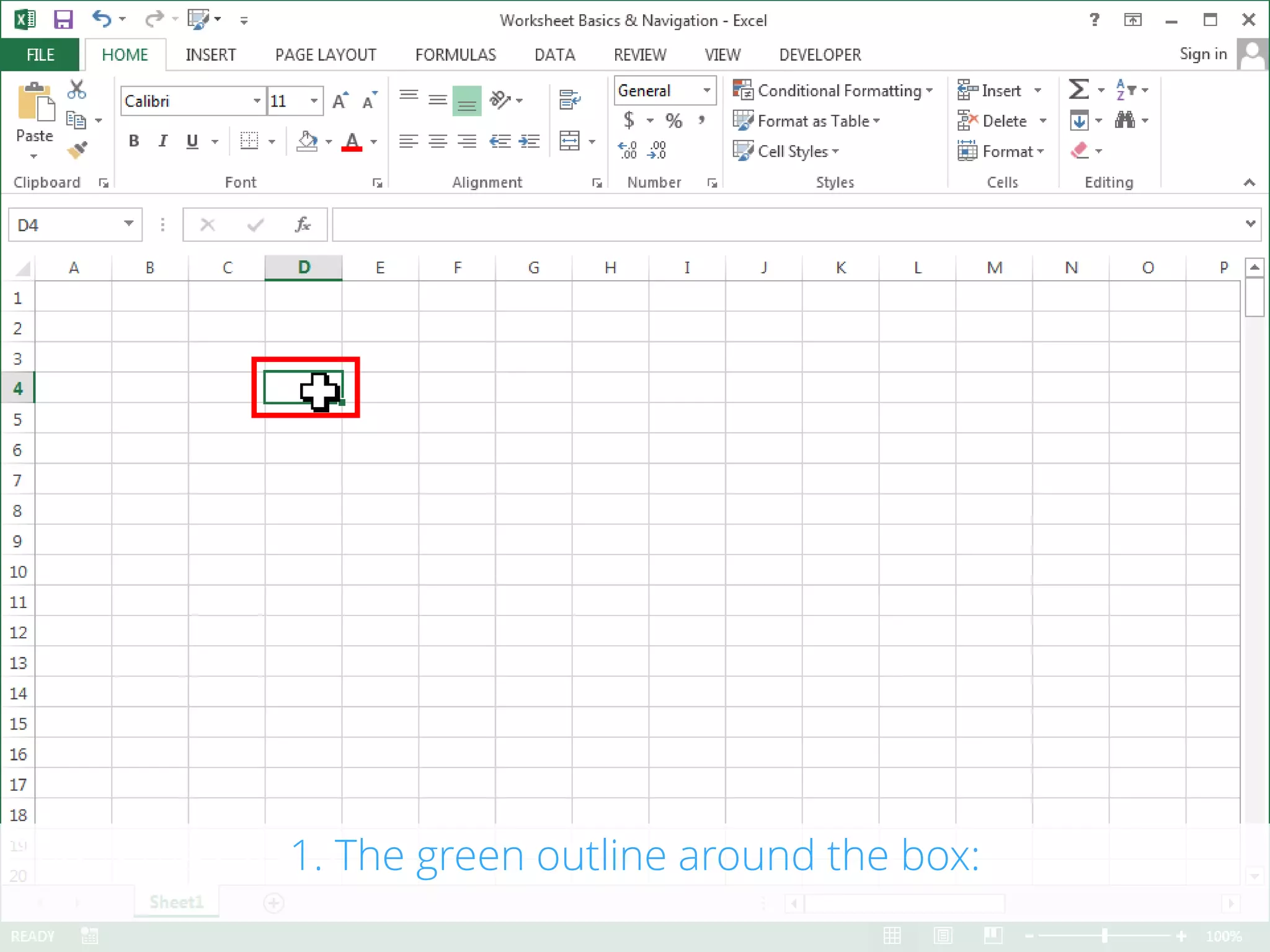Open Format as Table dropdown
The image size is (1270, 952).
pyautogui.click(x=806, y=121)
